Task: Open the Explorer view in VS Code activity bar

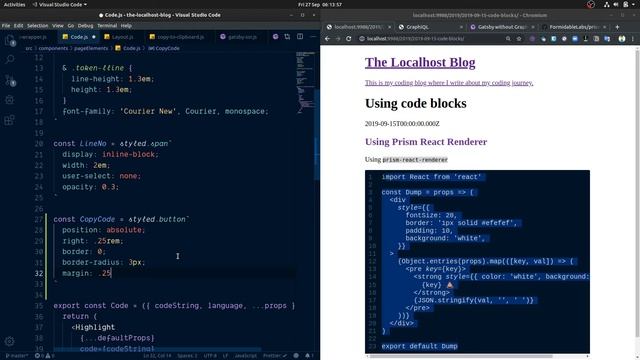Action: (10, 40)
